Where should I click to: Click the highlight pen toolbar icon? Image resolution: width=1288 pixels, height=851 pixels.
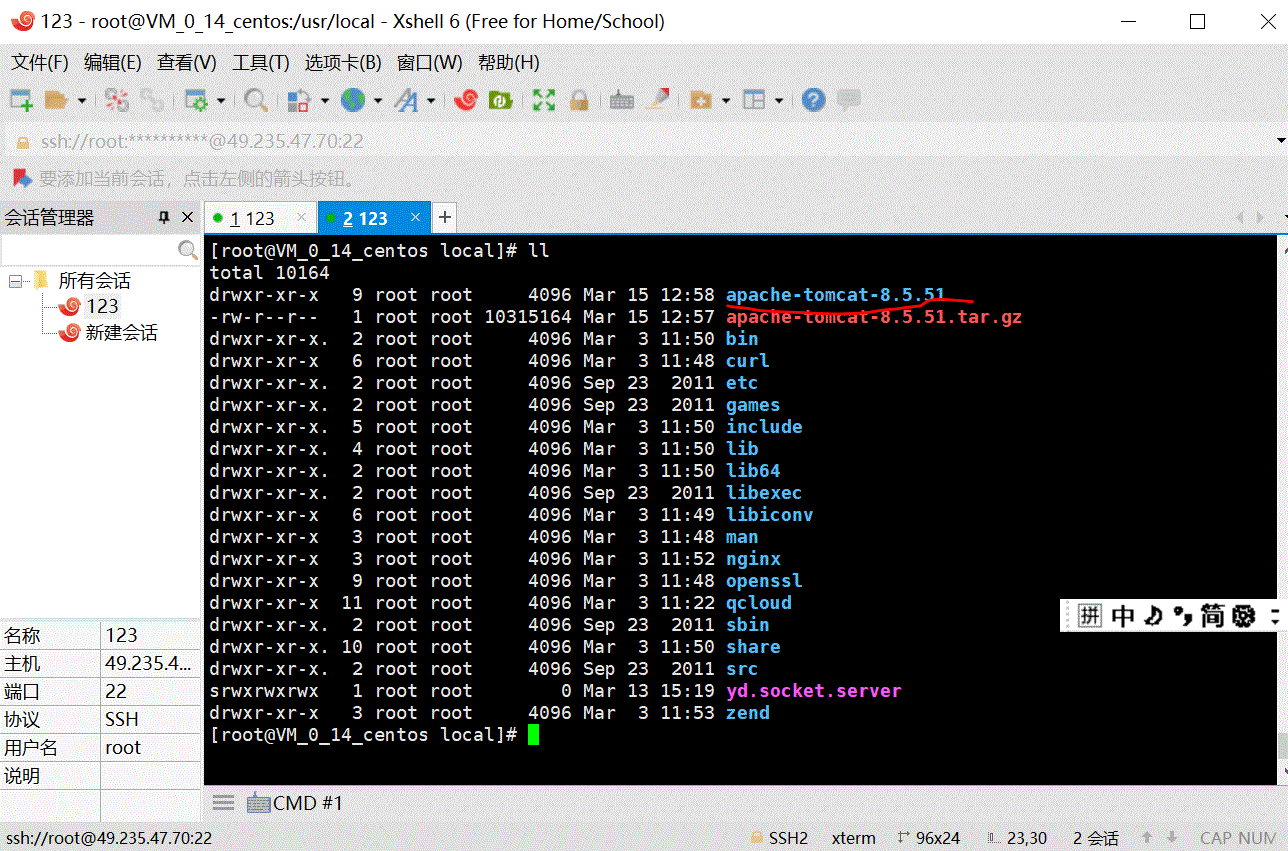coord(657,99)
